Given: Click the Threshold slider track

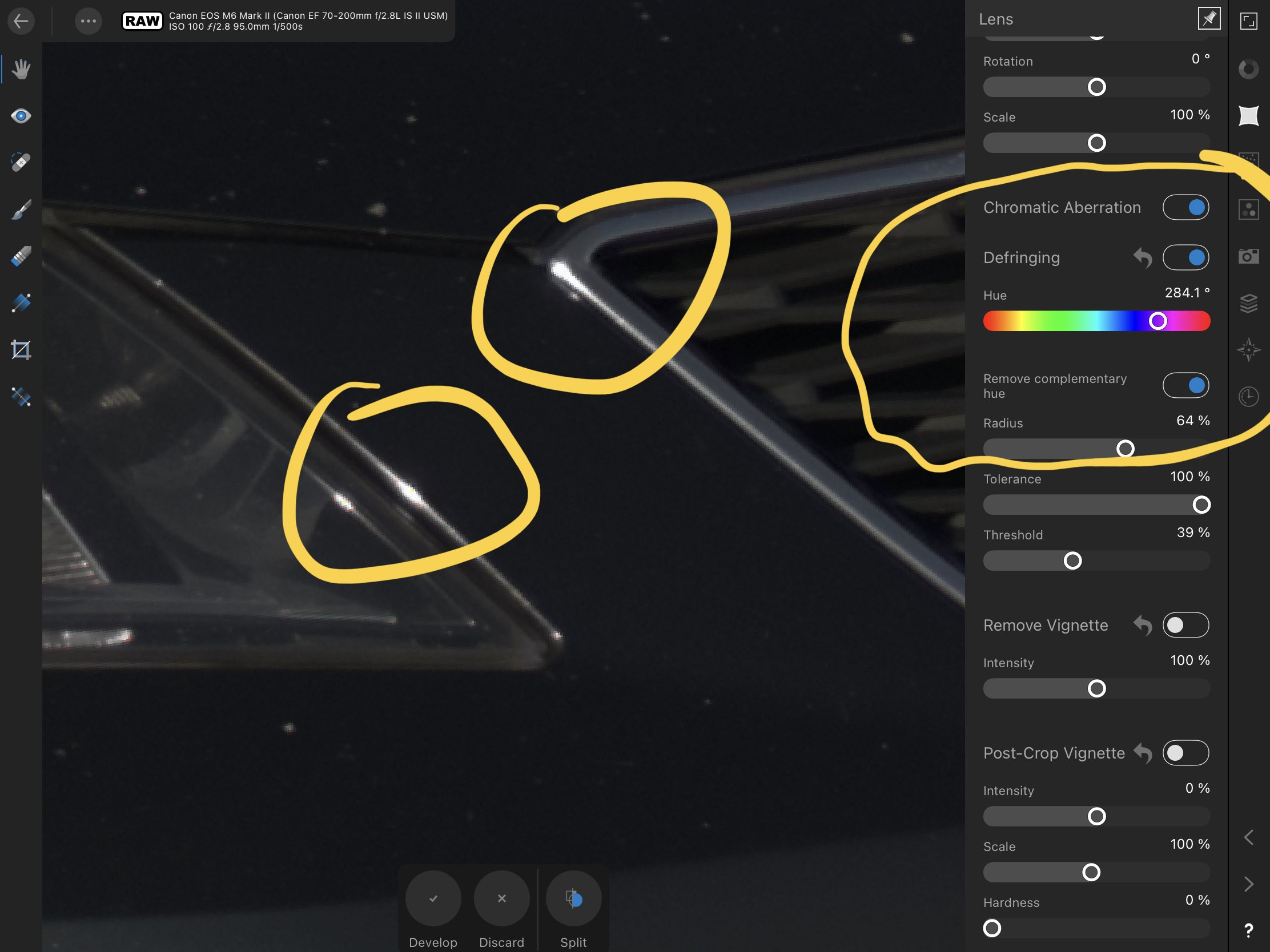Looking at the screenshot, I should coord(1096,560).
